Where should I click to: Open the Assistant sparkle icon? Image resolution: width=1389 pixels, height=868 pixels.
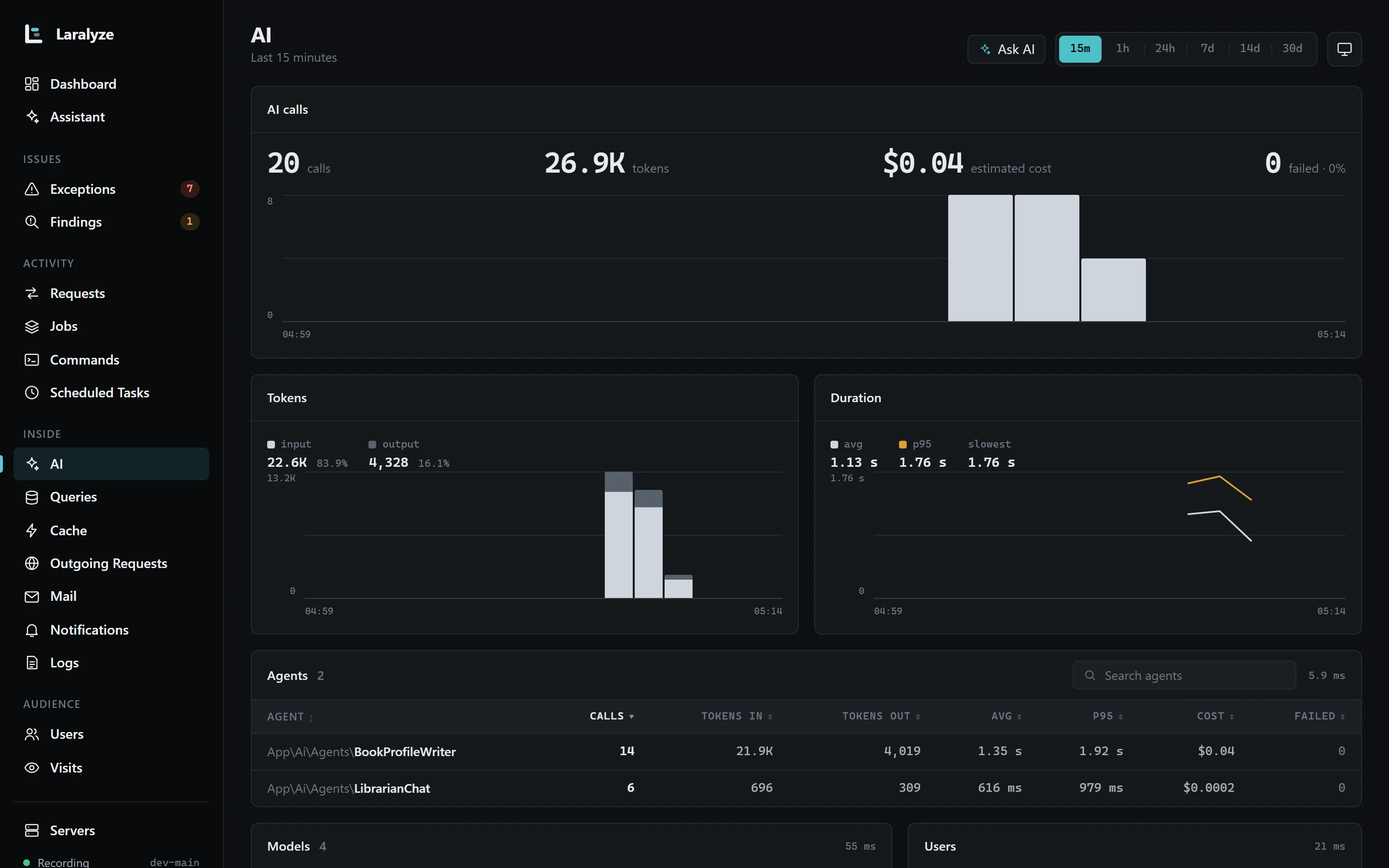click(x=31, y=117)
